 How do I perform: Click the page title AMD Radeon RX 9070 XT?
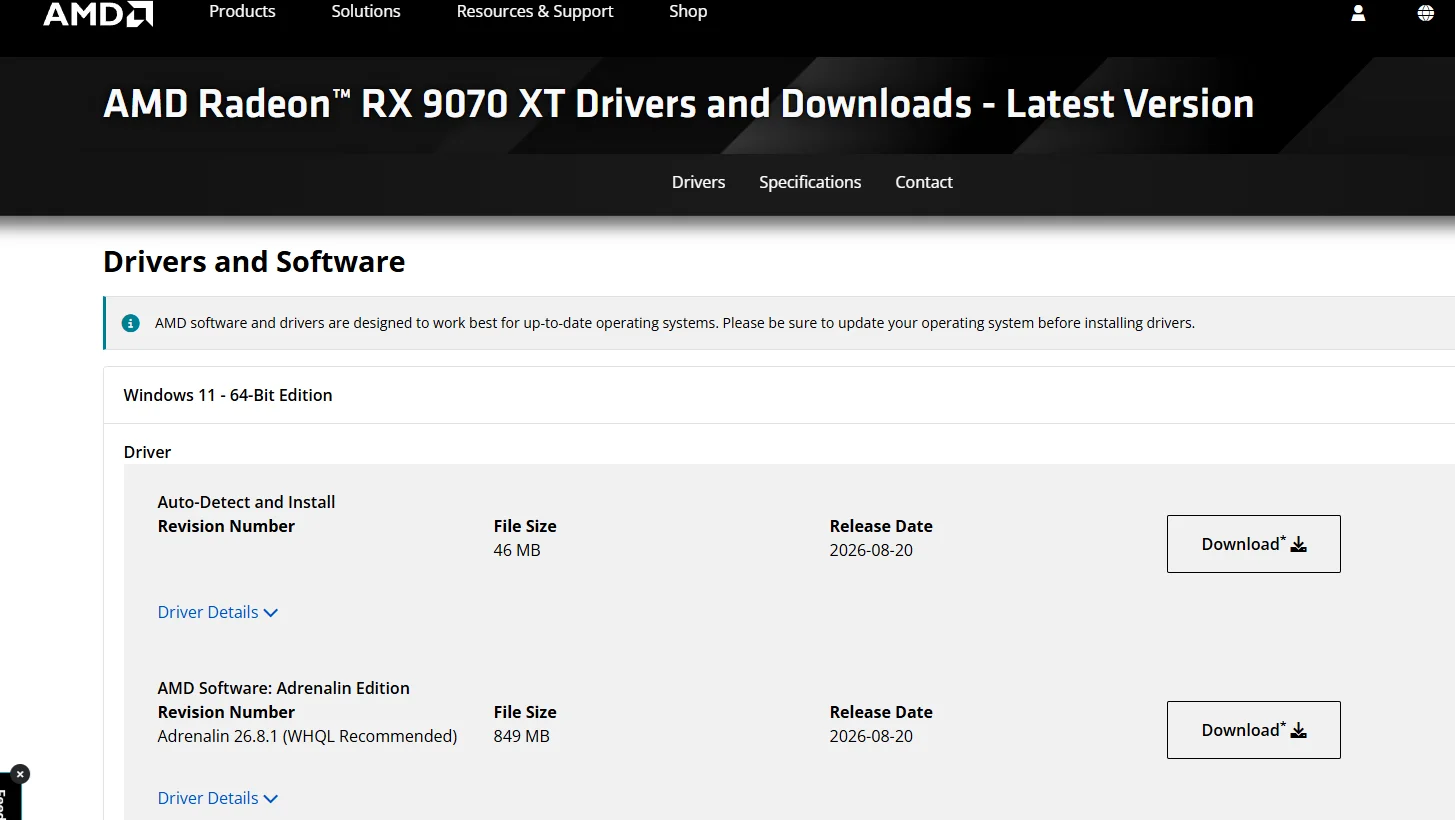[678, 104]
